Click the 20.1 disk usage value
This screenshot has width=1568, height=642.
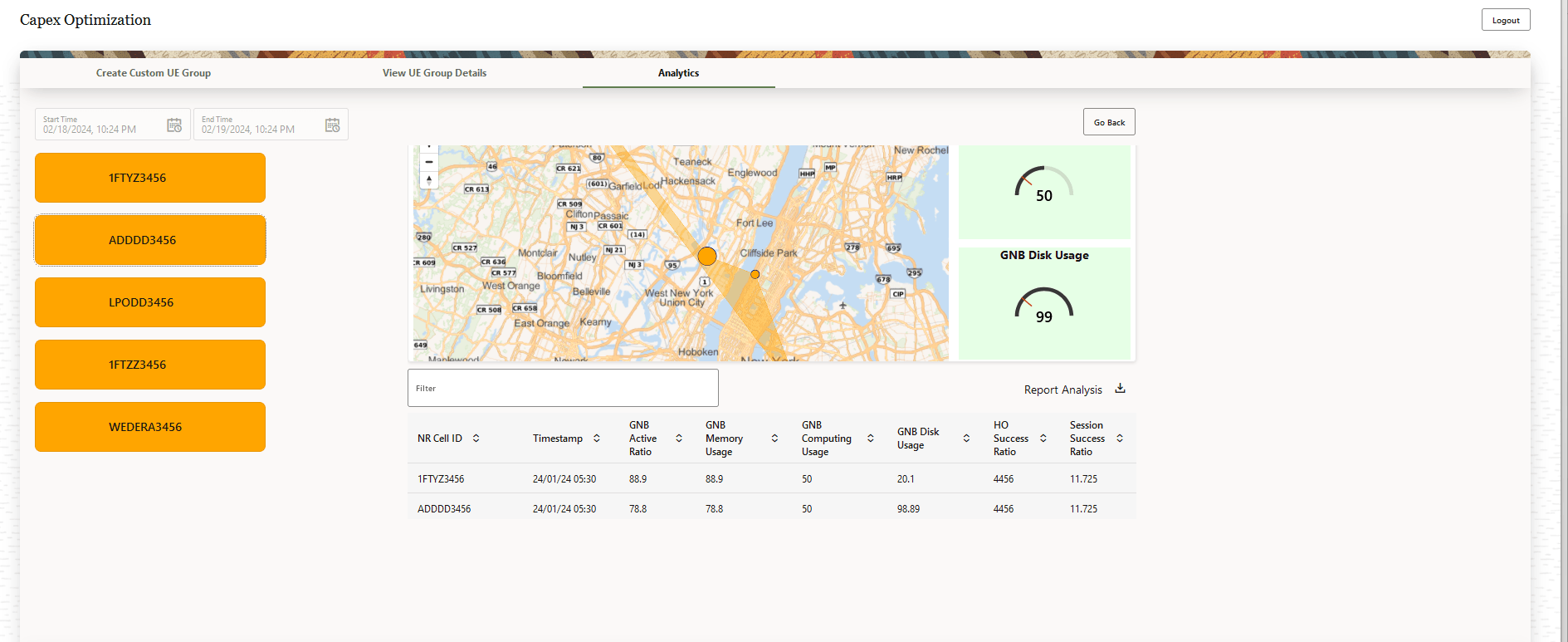(x=906, y=479)
